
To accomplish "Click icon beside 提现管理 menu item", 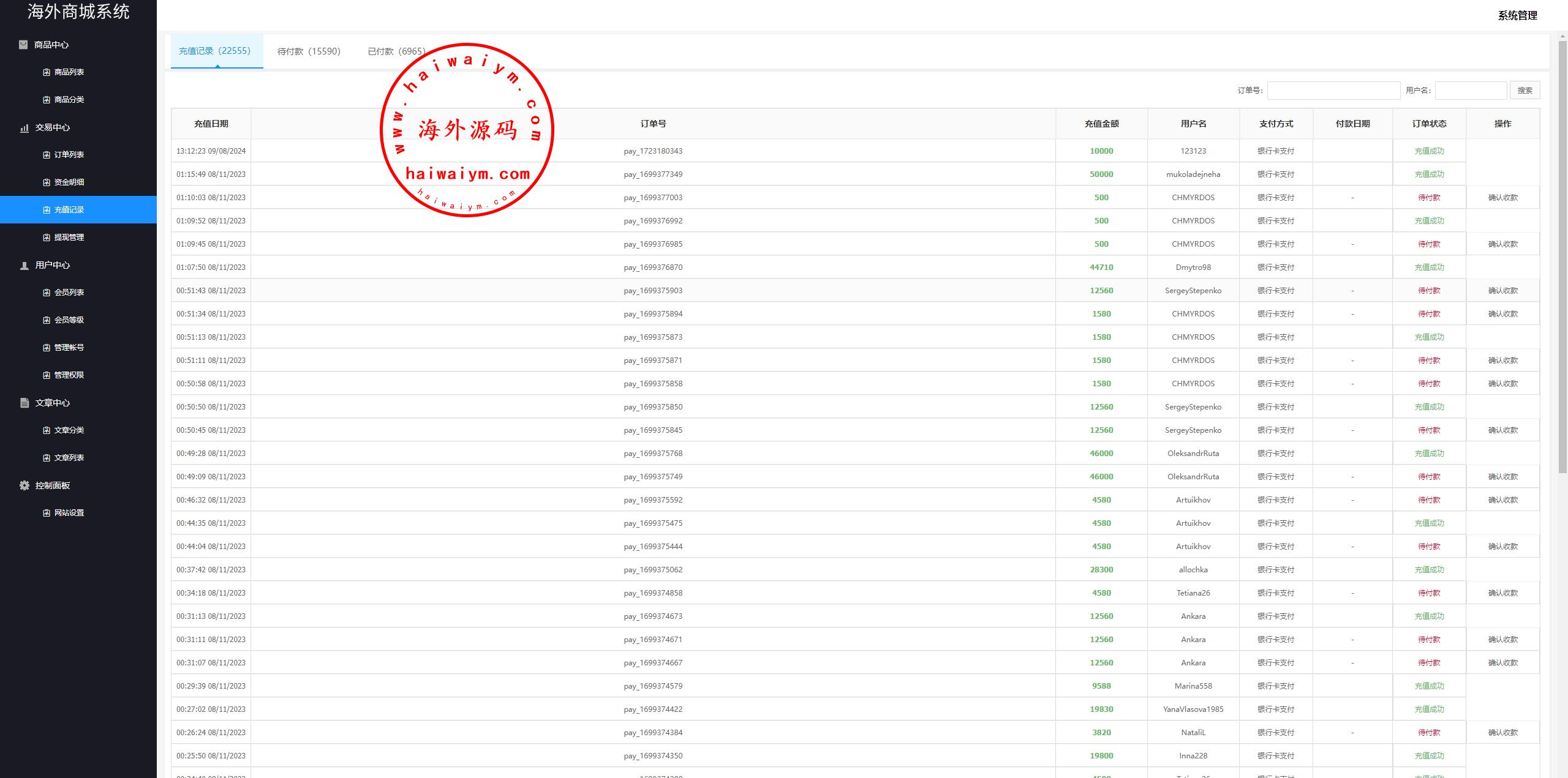I will 47,238.
